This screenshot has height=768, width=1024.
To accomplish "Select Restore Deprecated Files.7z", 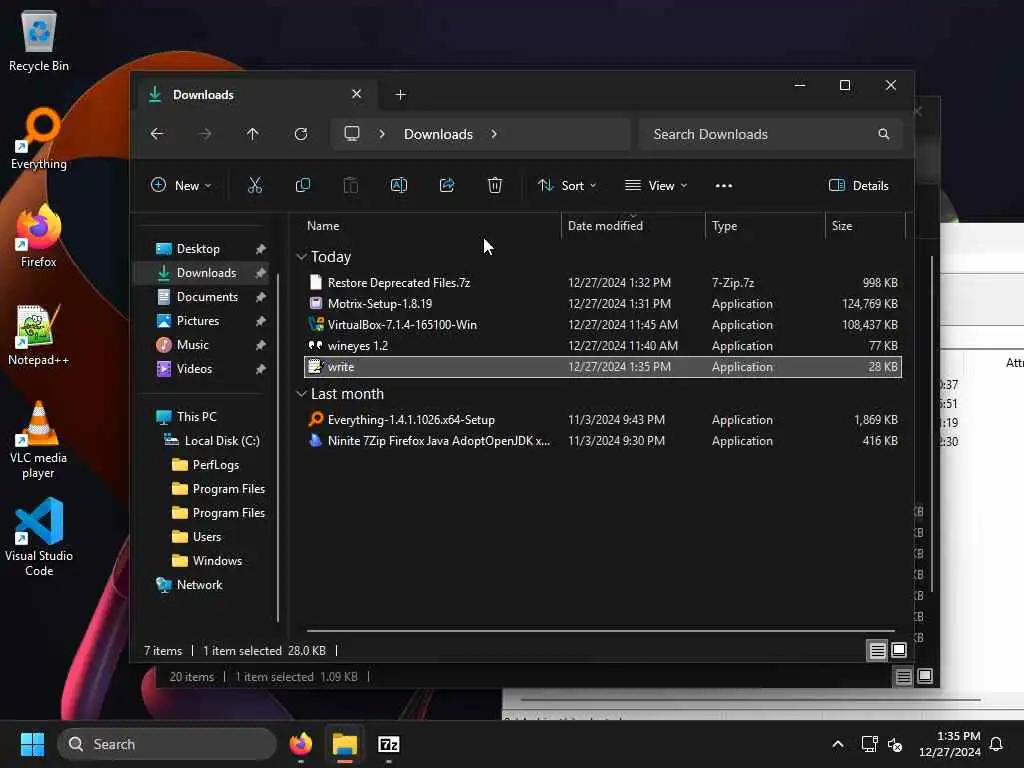I will pyautogui.click(x=603, y=283).
